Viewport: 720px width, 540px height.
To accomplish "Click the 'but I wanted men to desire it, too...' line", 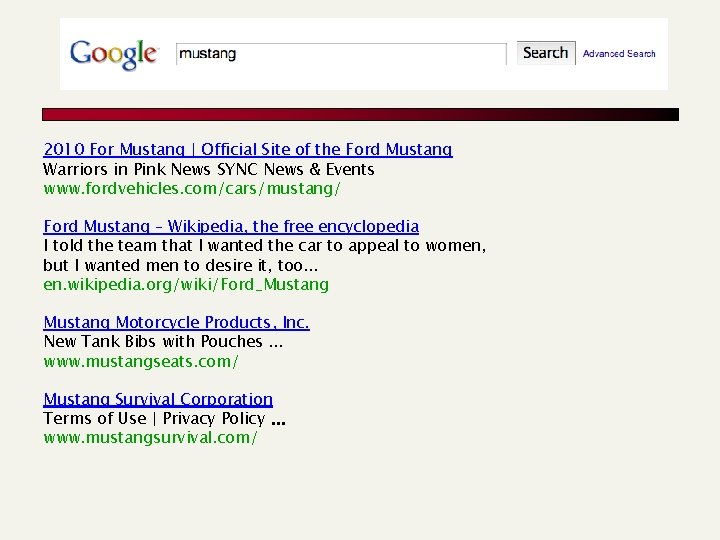I will tap(180, 265).
